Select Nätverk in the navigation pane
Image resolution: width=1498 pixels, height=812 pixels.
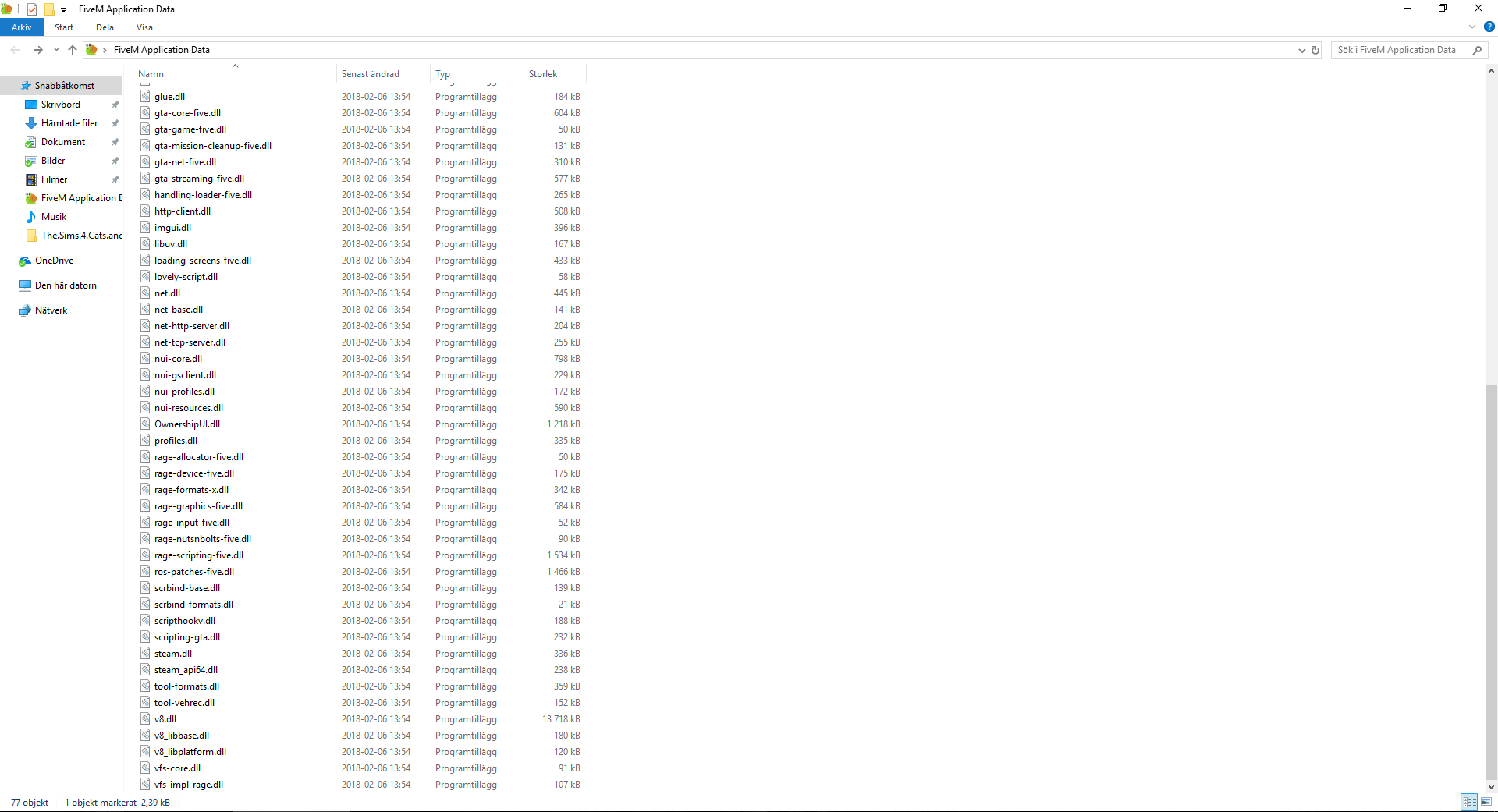click(x=51, y=310)
